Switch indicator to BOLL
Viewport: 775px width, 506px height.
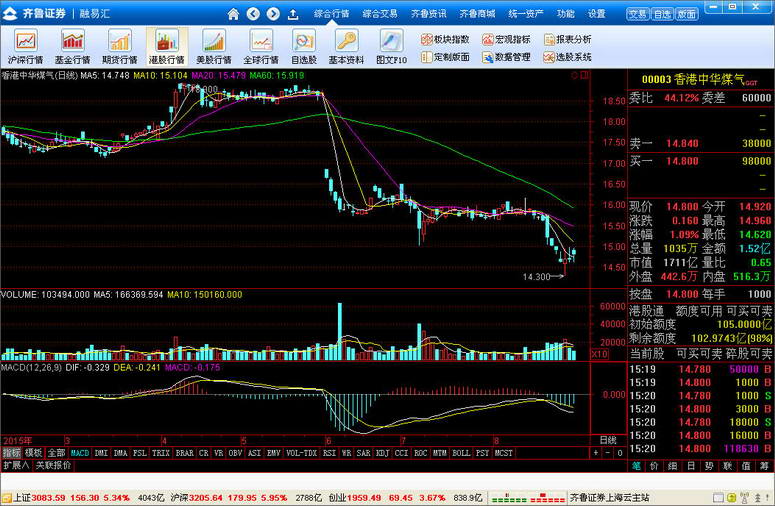[460, 453]
